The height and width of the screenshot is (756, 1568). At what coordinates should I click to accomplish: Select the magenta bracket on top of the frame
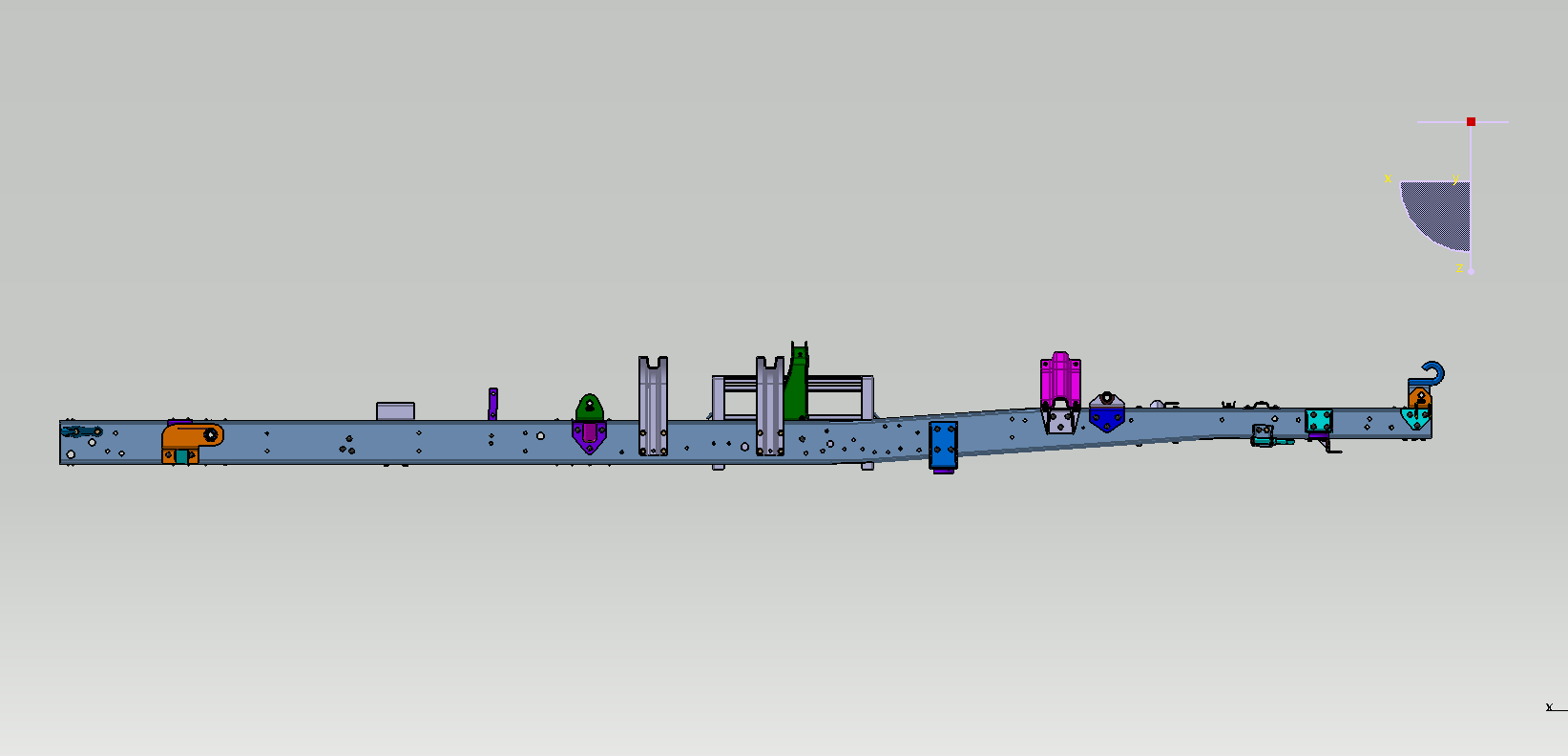point(1060,379)
